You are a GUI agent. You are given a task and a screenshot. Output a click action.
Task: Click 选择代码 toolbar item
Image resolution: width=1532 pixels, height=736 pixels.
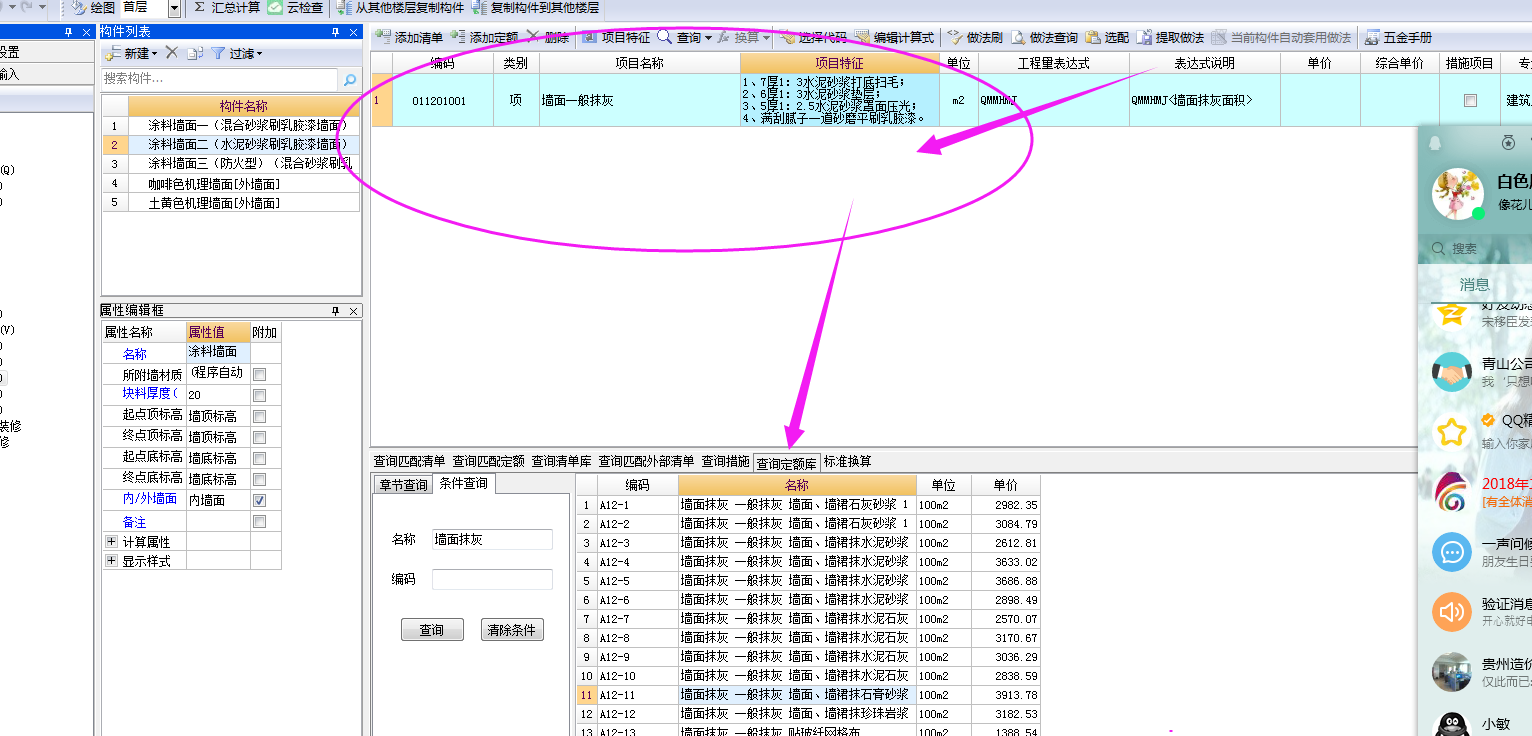click(814, 37)
